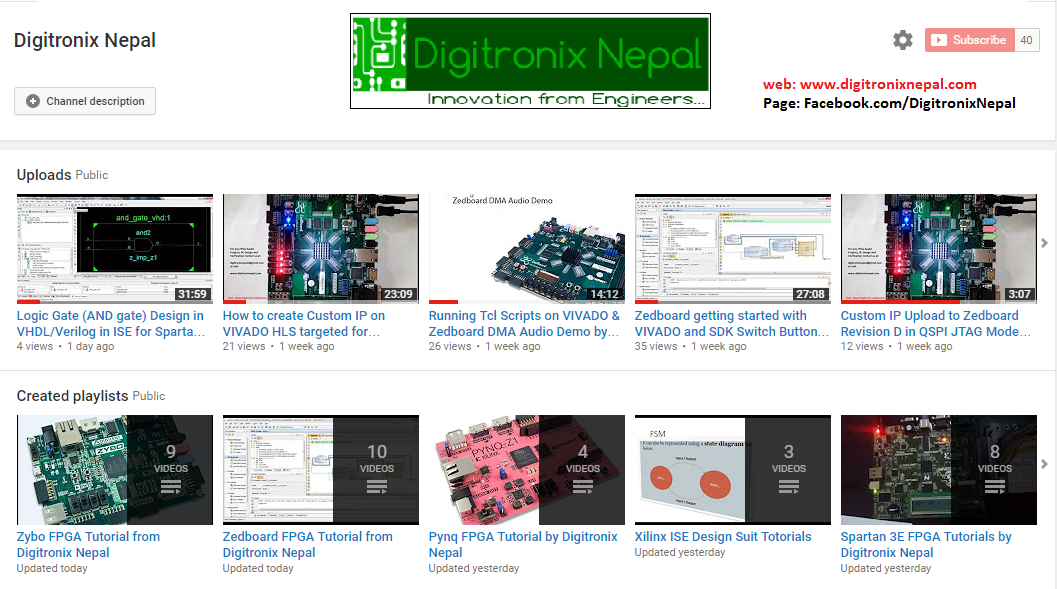Open Pynq FPGA Tutorial playlist title
The height and width of the screenshot is (589, 1057).
pyautogui.click(x=523, y=545)
